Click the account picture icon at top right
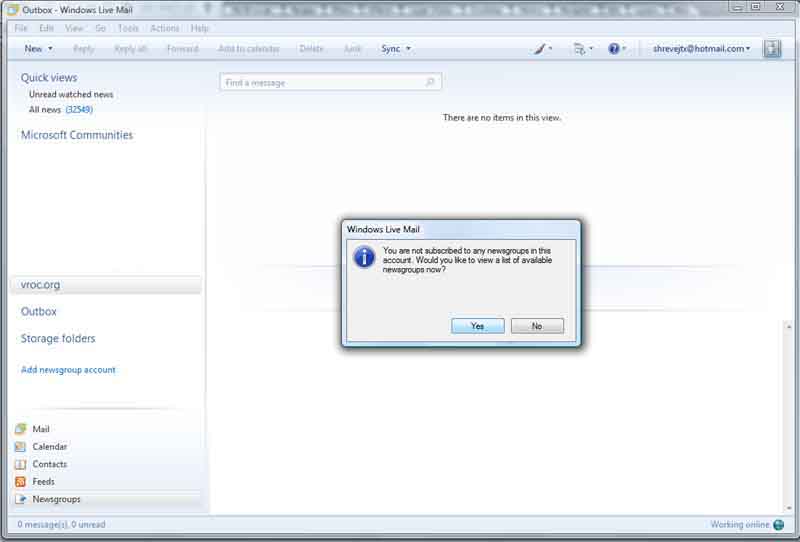This screenshot has width=800, height=542. 772,49
